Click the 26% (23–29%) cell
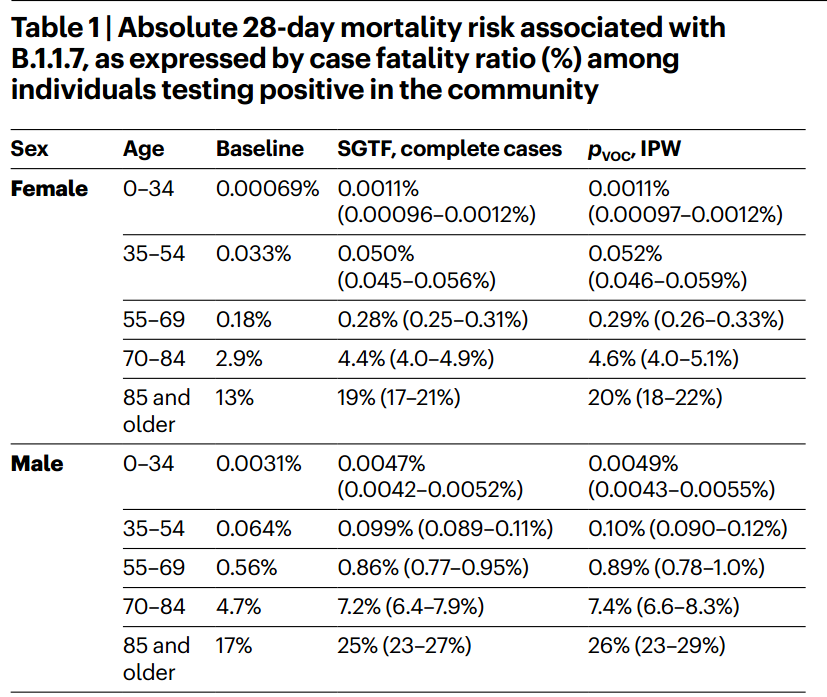The height and width of the screenshot is (697, 827). pyautogui.click(x=655, y=646)
